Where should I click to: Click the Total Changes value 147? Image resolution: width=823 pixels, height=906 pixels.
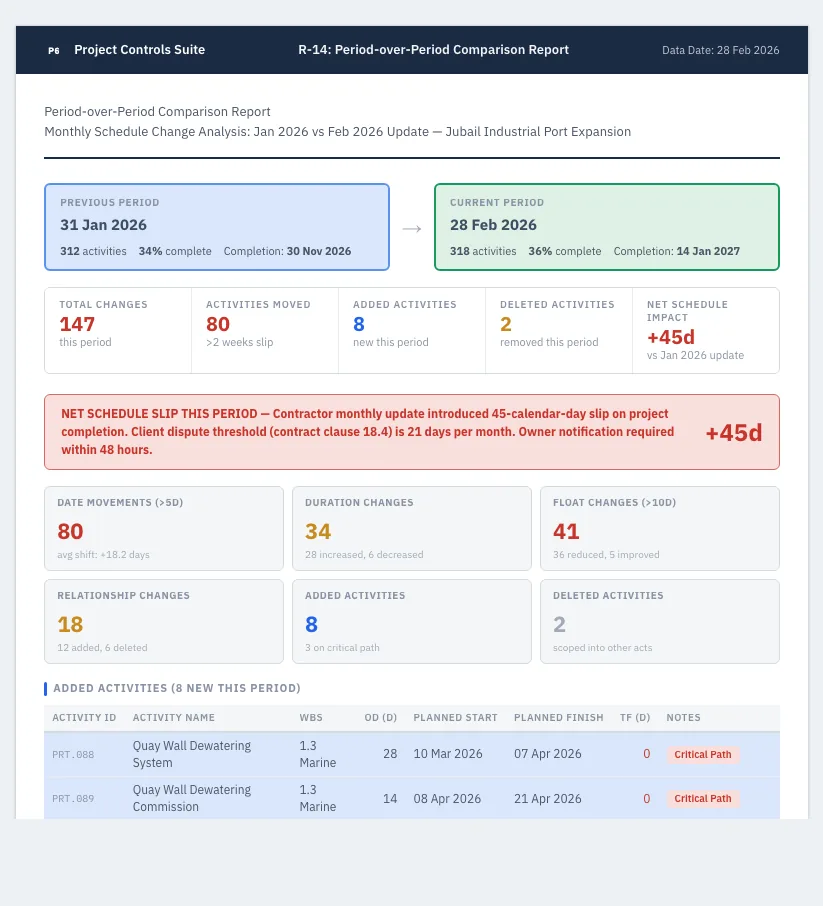tap(77, 324)
